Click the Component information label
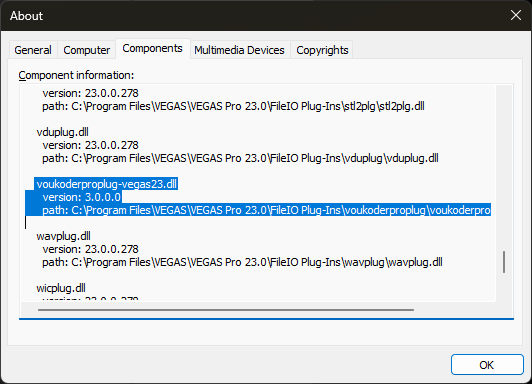Viewport: 532px width, 384px height. 76,75
